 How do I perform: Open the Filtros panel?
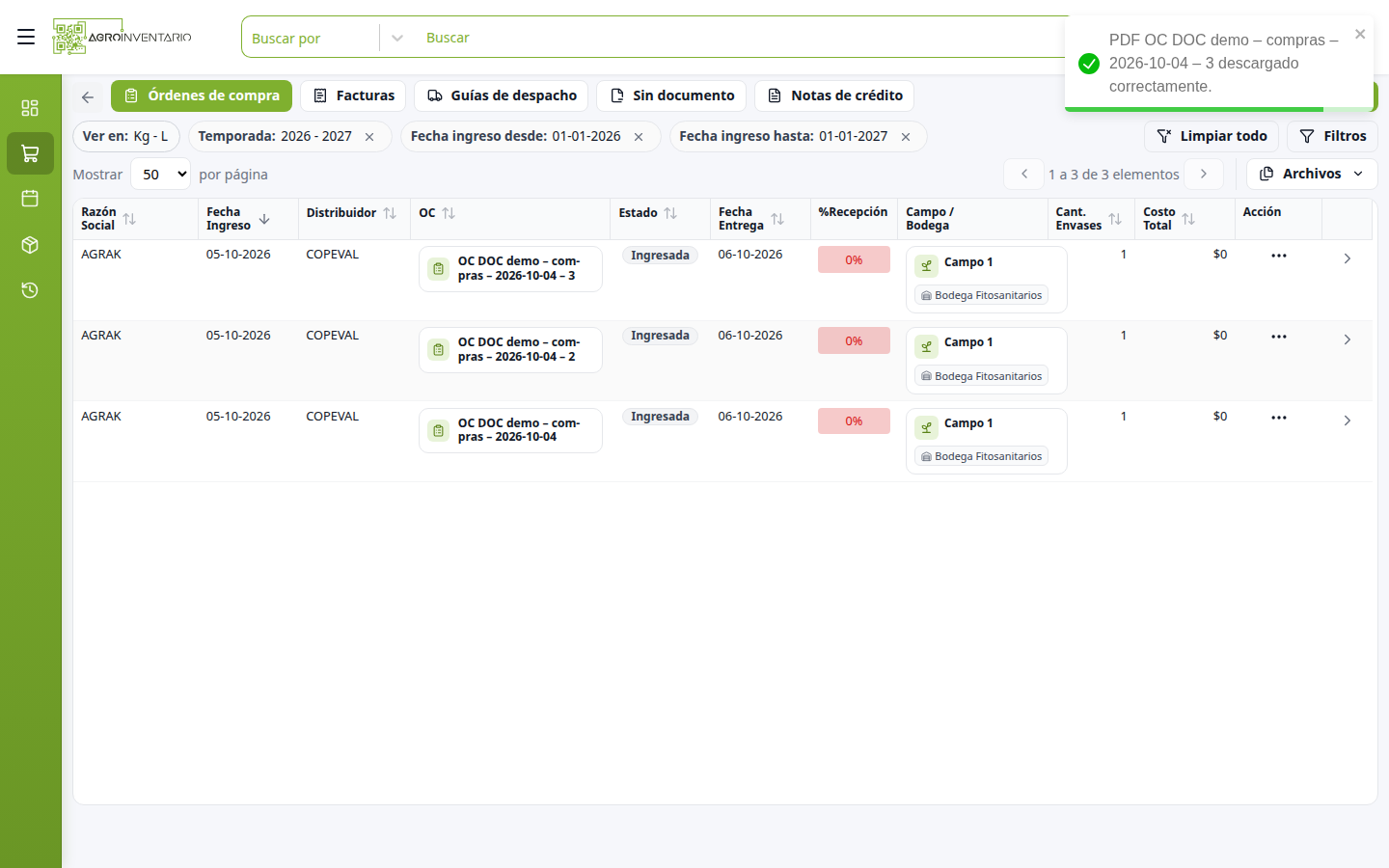pyautogui.click(x=1332, y=136)
